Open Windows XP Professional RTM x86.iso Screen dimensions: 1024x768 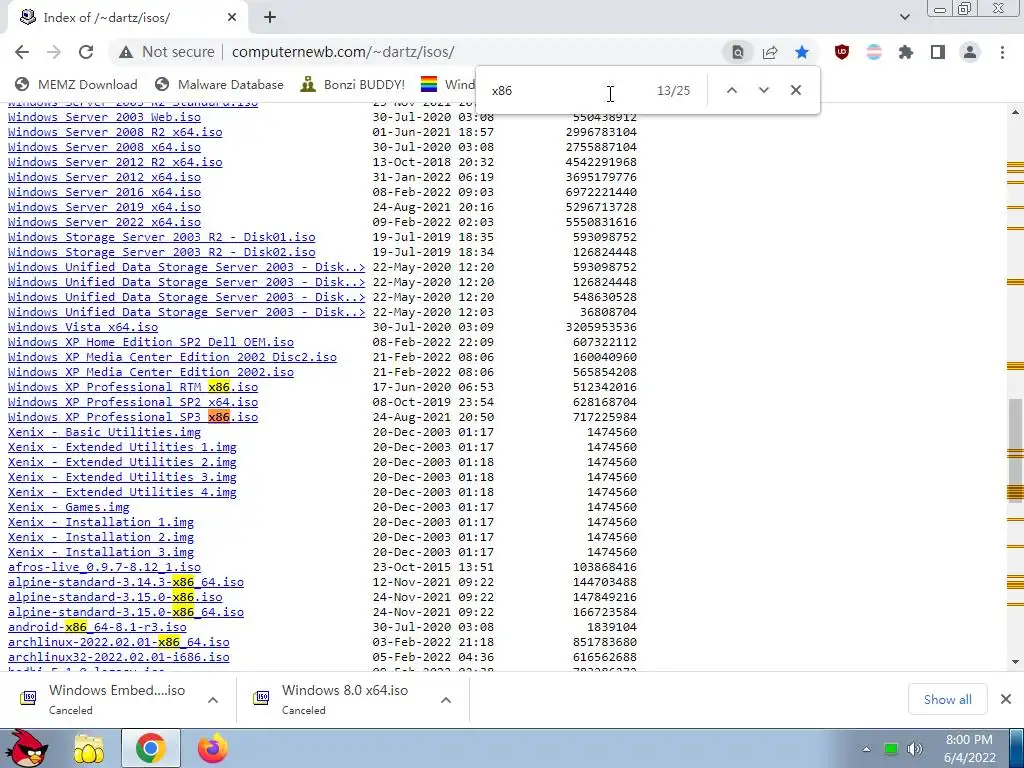(133, 387)
